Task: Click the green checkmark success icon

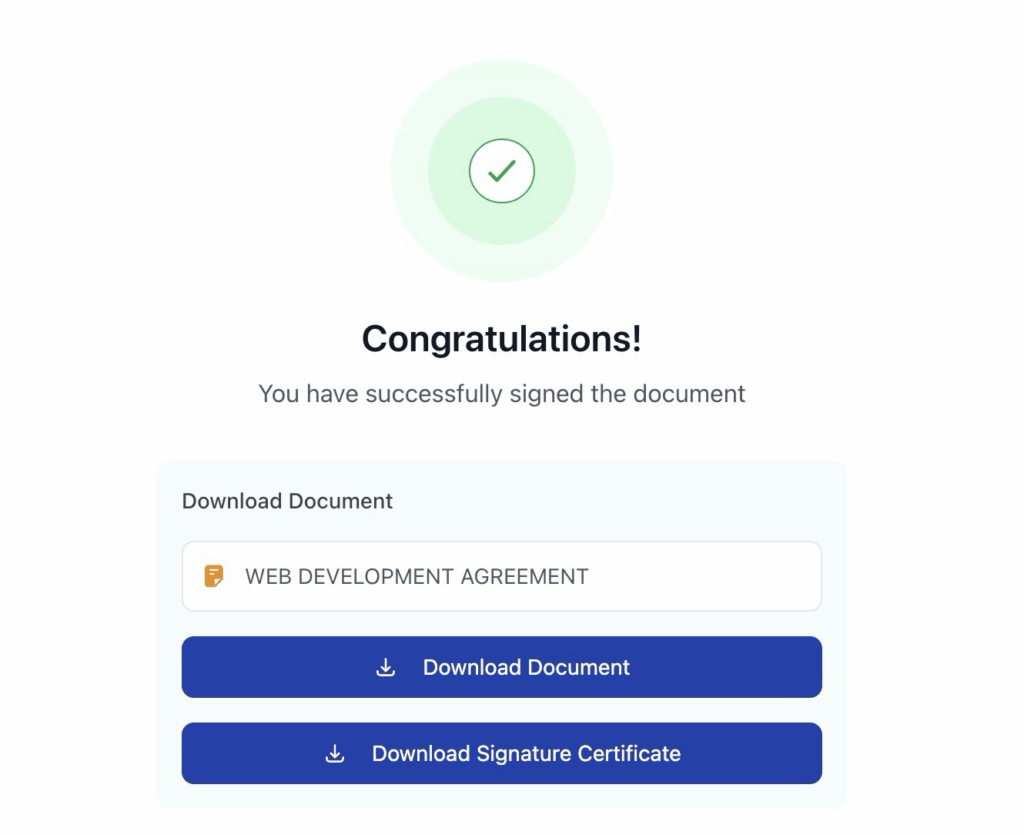Action: pyautogui.click(x=502, y=171)
